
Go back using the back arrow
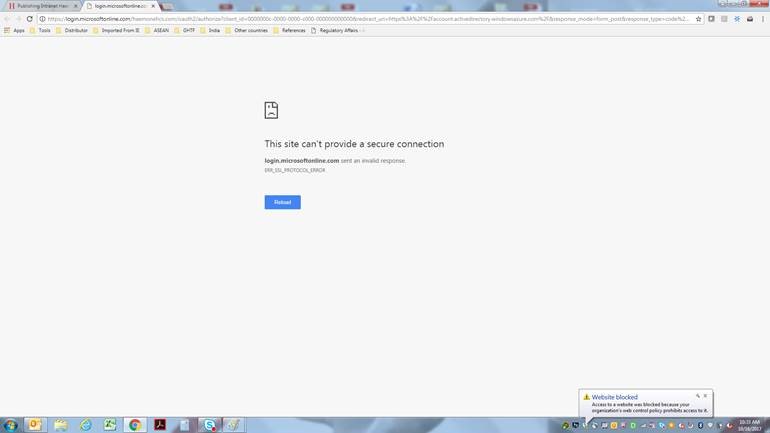[x=7, y=19]
